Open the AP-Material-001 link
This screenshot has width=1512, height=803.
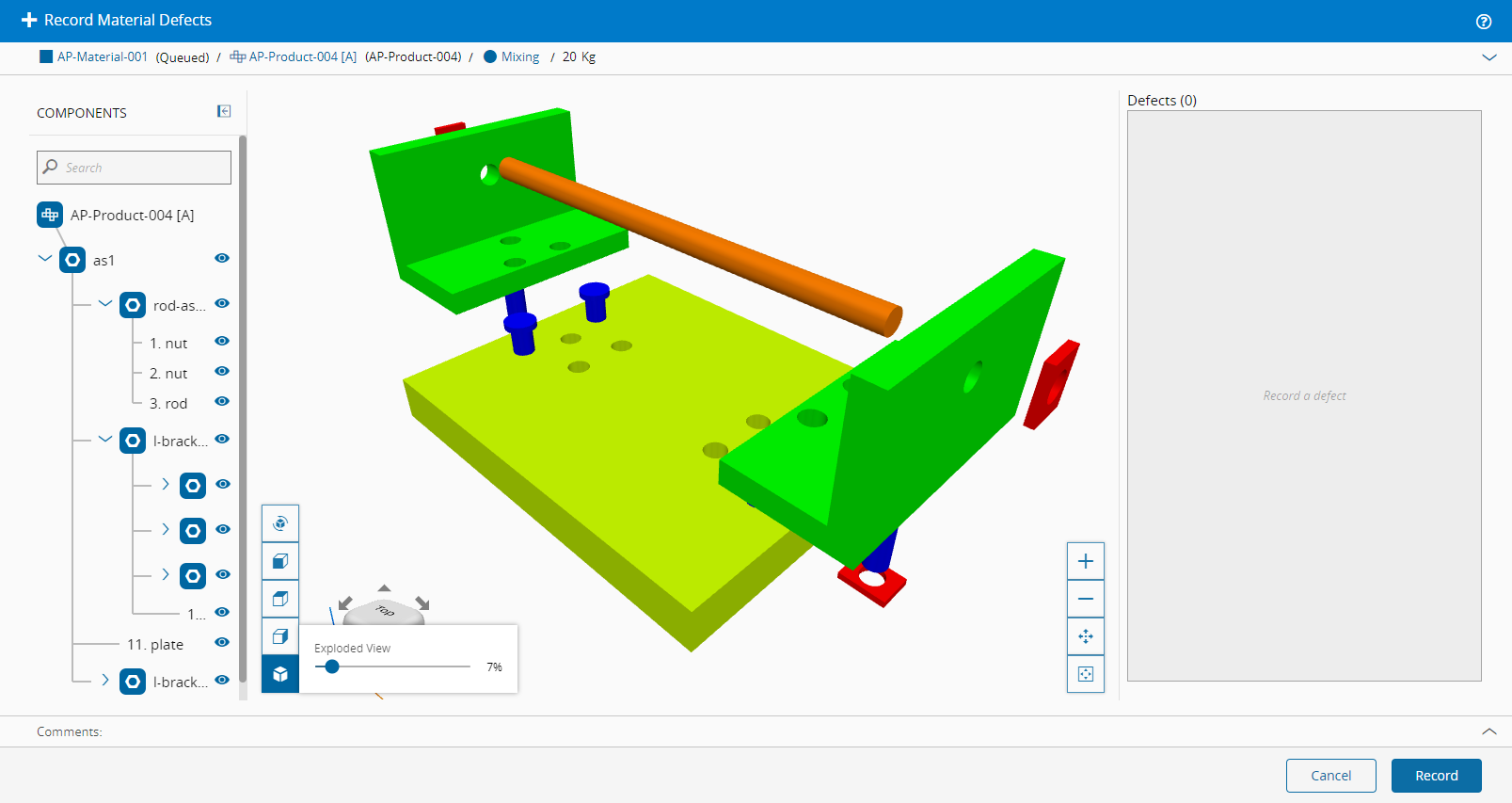103,56
